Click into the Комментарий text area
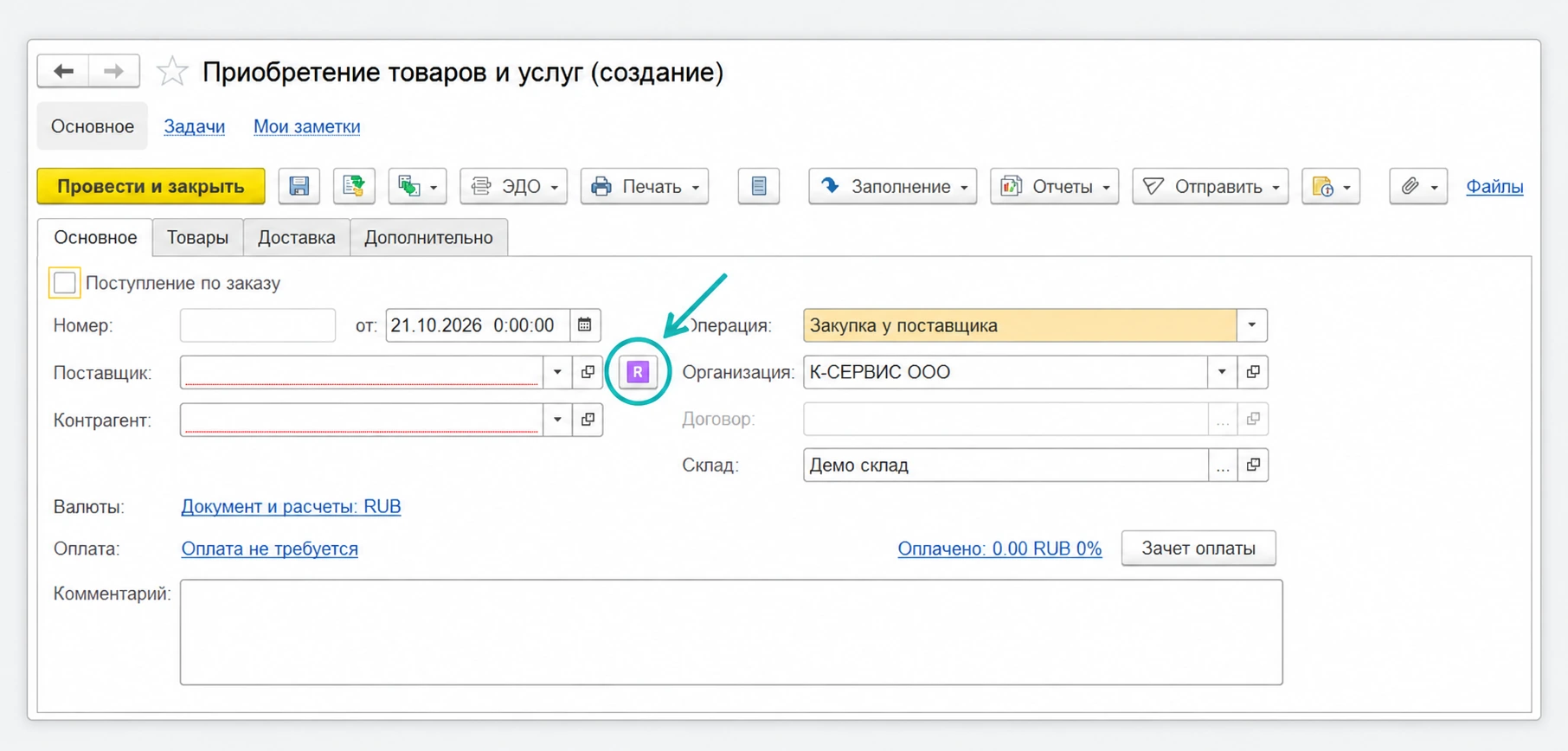 pyautogui.click(x=731, y=632)
